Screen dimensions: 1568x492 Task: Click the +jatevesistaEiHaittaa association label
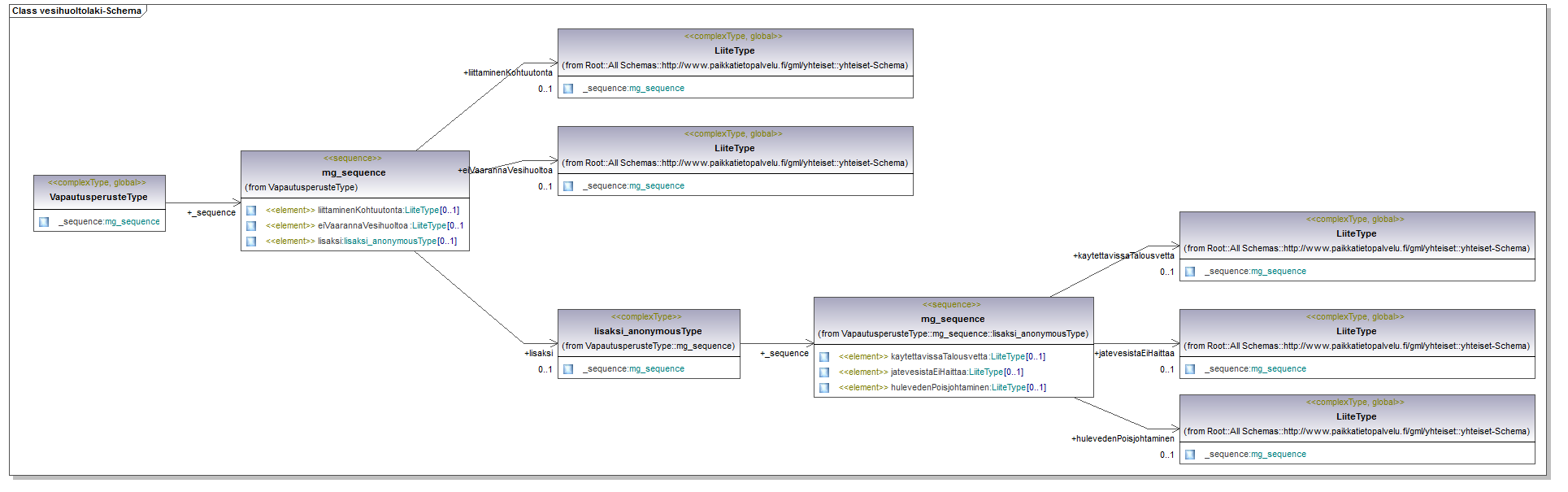(1134, 353)
